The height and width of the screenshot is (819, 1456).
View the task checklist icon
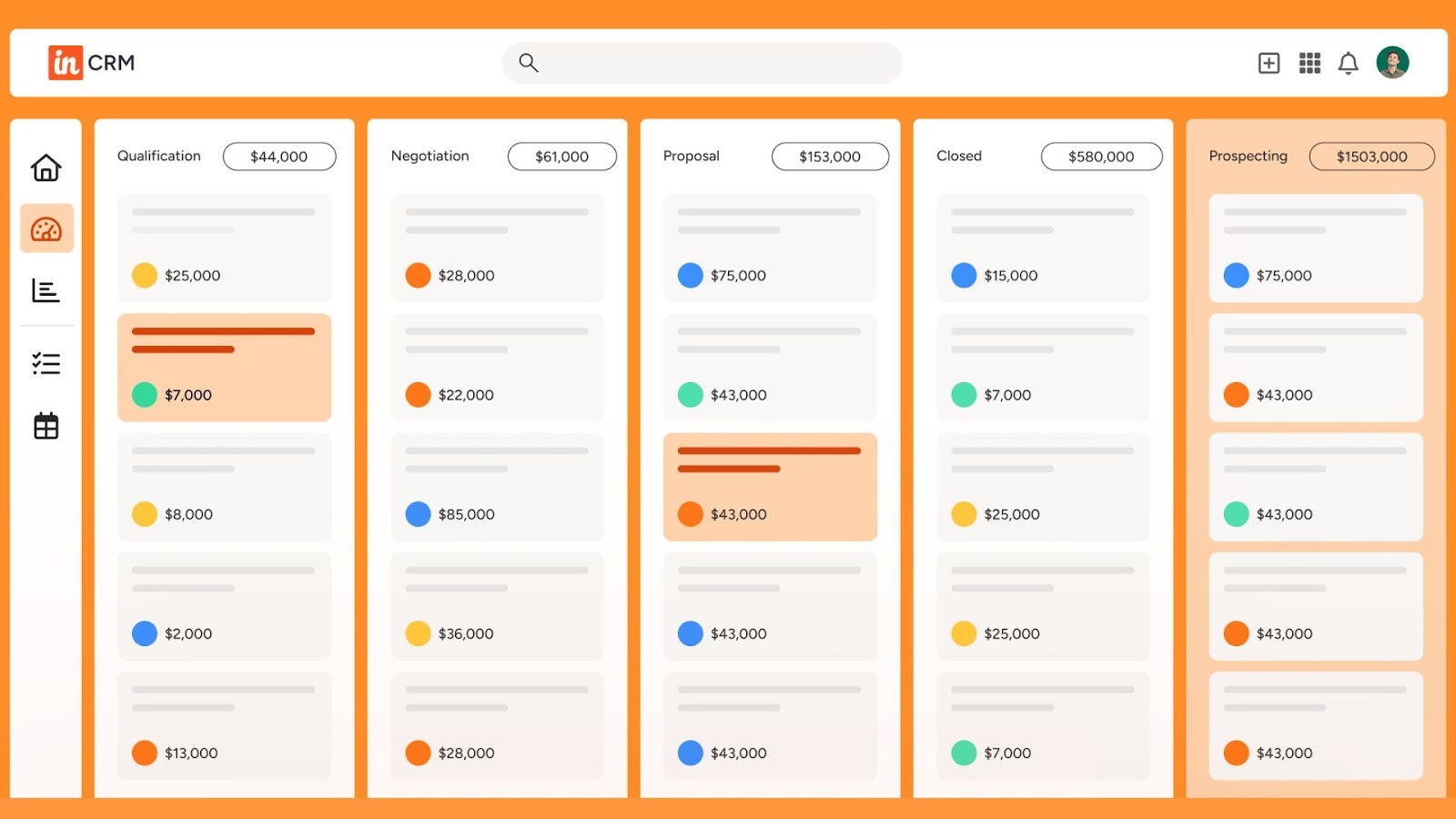coord(45,363)
